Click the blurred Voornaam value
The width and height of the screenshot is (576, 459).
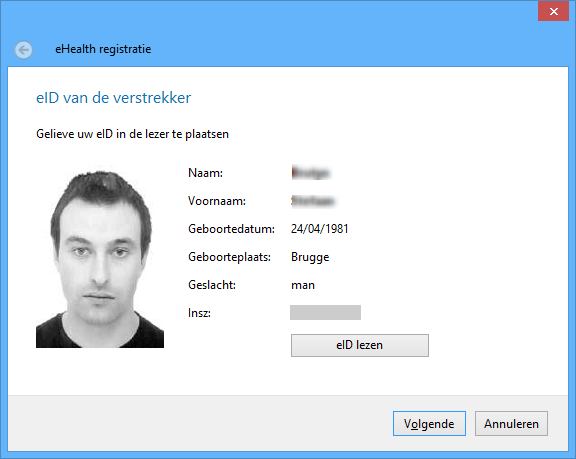(313, 201)
